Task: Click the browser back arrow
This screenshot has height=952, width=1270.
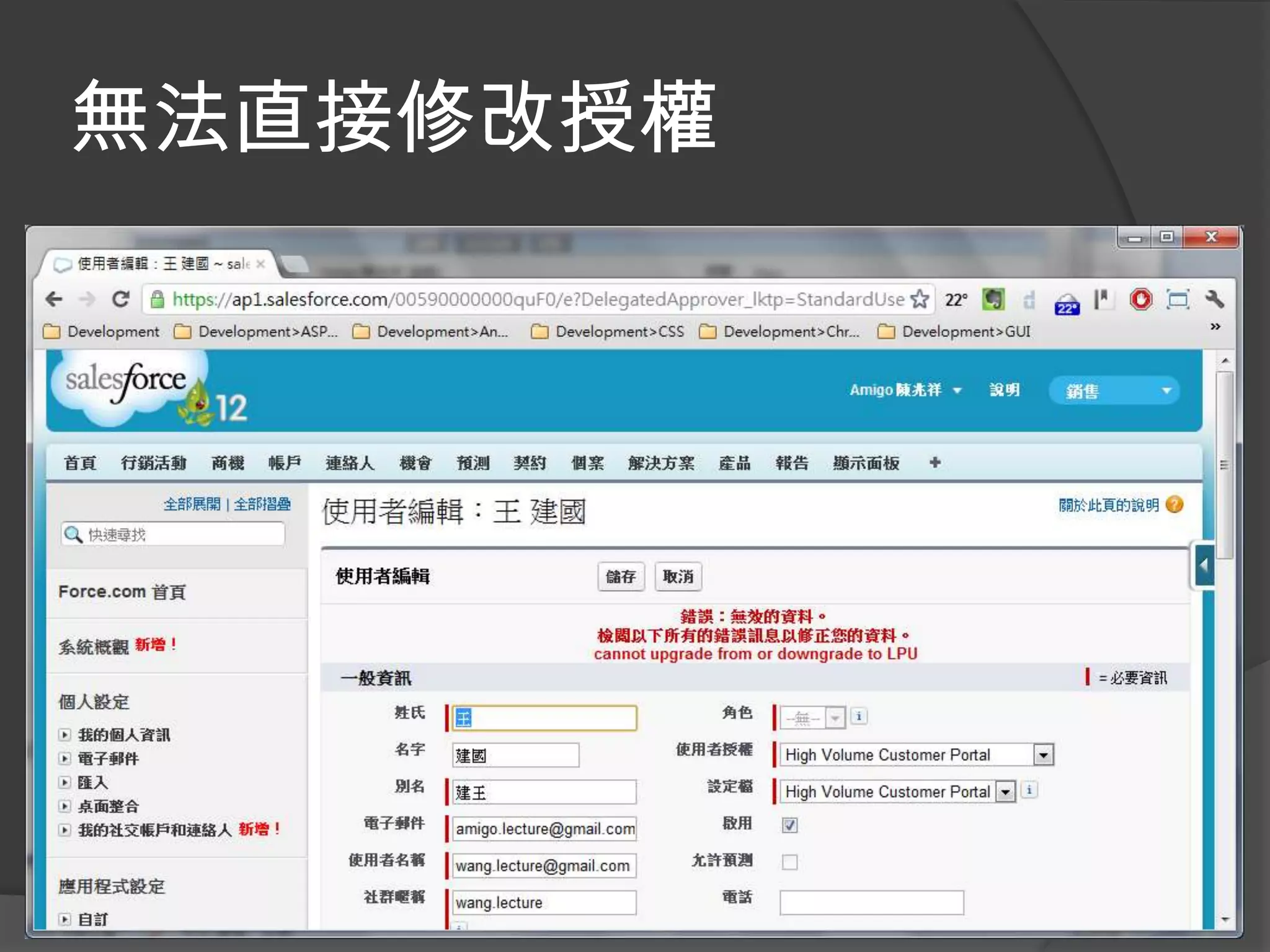Action: (x=55, y=299)
